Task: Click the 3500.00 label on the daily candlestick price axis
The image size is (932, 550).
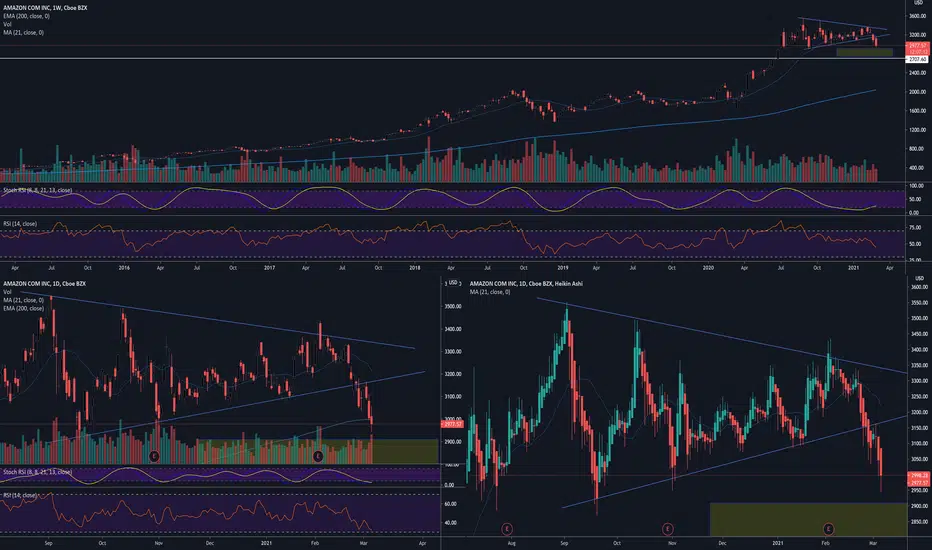Action: pos(454,306)
